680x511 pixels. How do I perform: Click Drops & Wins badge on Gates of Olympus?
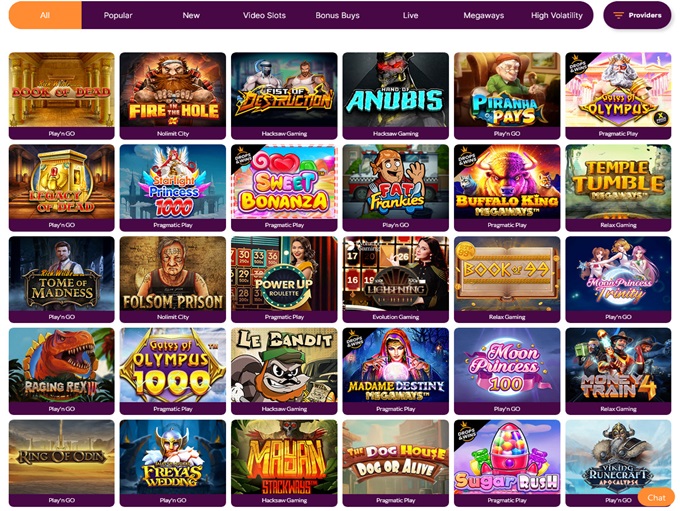pyautogui.click(x=577, y=65)
